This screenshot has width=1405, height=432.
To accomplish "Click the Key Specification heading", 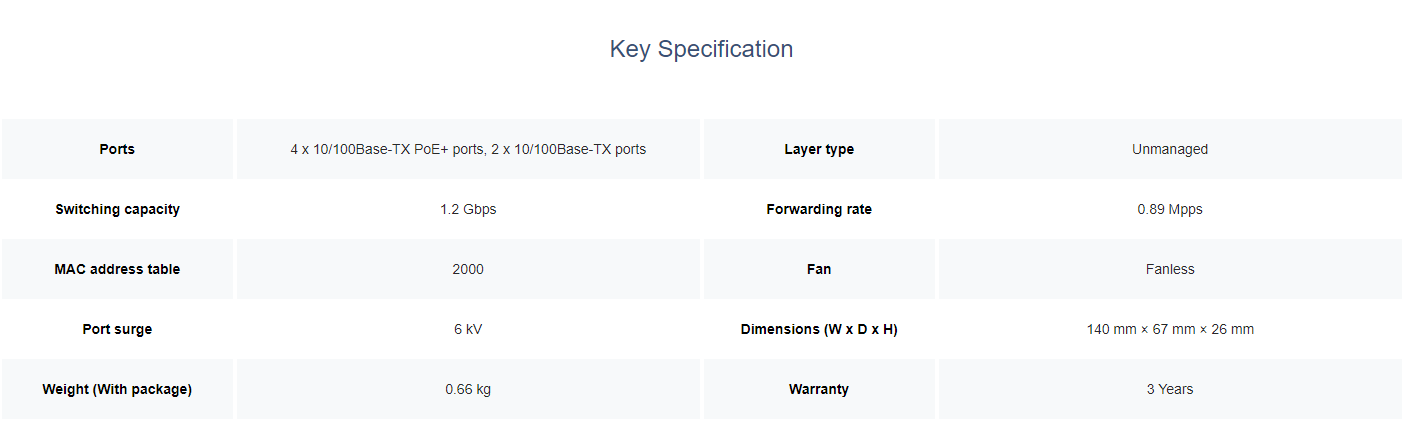I will coord(701,49).
